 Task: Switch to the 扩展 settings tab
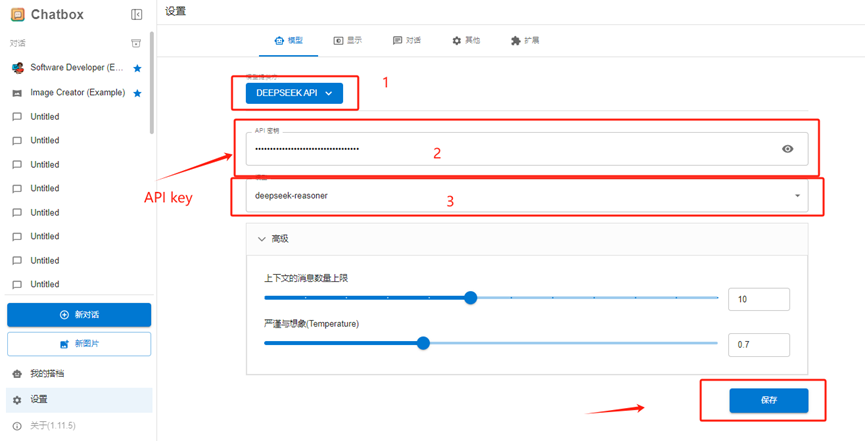525,40
